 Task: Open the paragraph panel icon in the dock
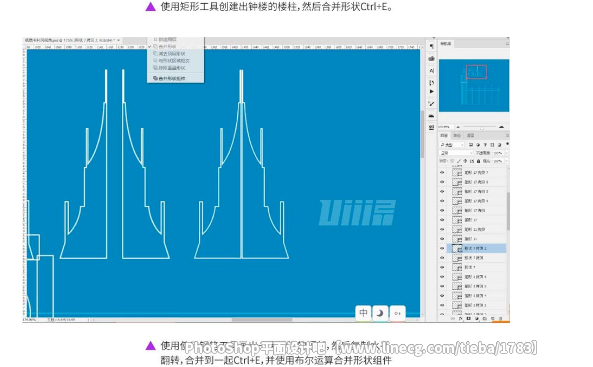click(432, 46)
